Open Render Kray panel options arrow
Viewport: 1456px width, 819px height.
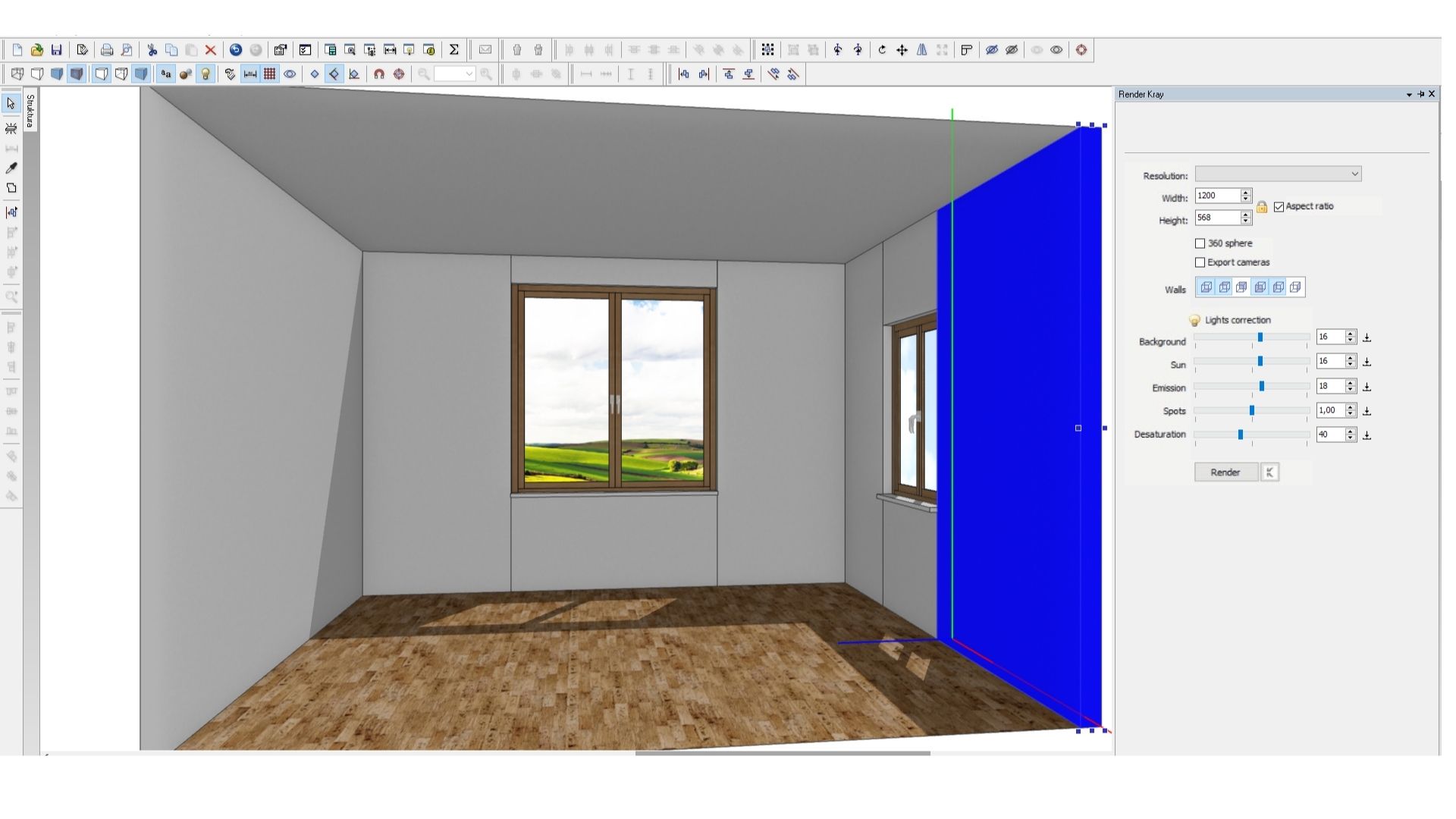[1409, 95]
